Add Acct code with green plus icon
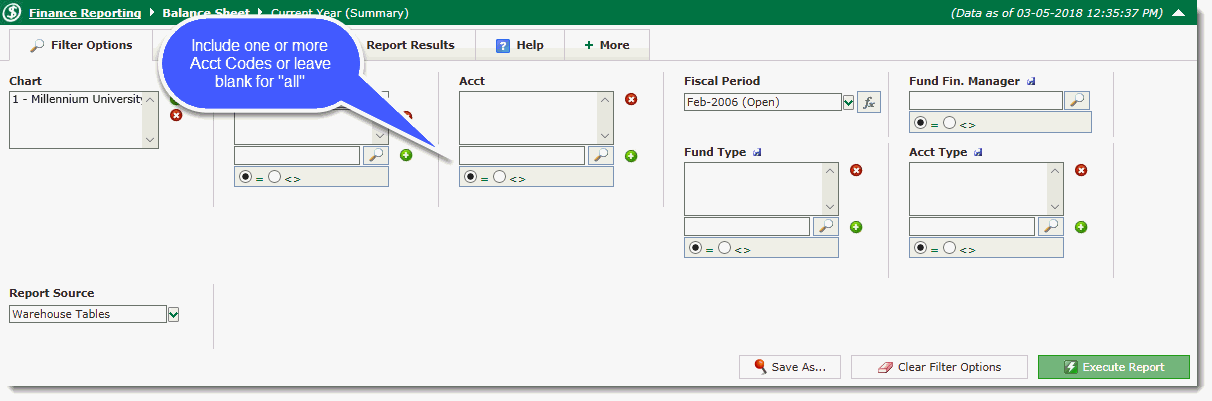Image resolution: width=1212 pixels, height=401 pixels. (x=631, y=156)
